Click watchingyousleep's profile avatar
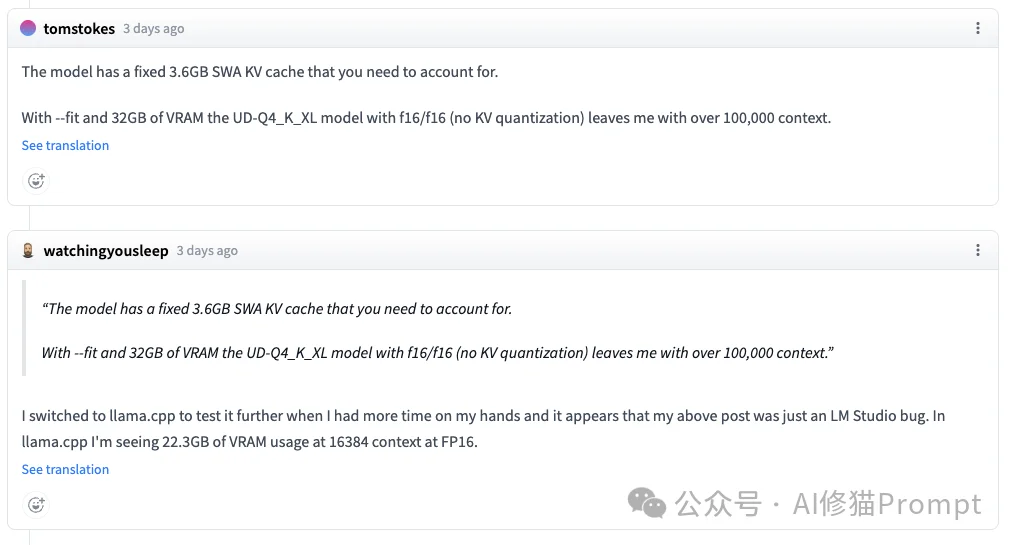1014x545 pixels. click(28, 251)
